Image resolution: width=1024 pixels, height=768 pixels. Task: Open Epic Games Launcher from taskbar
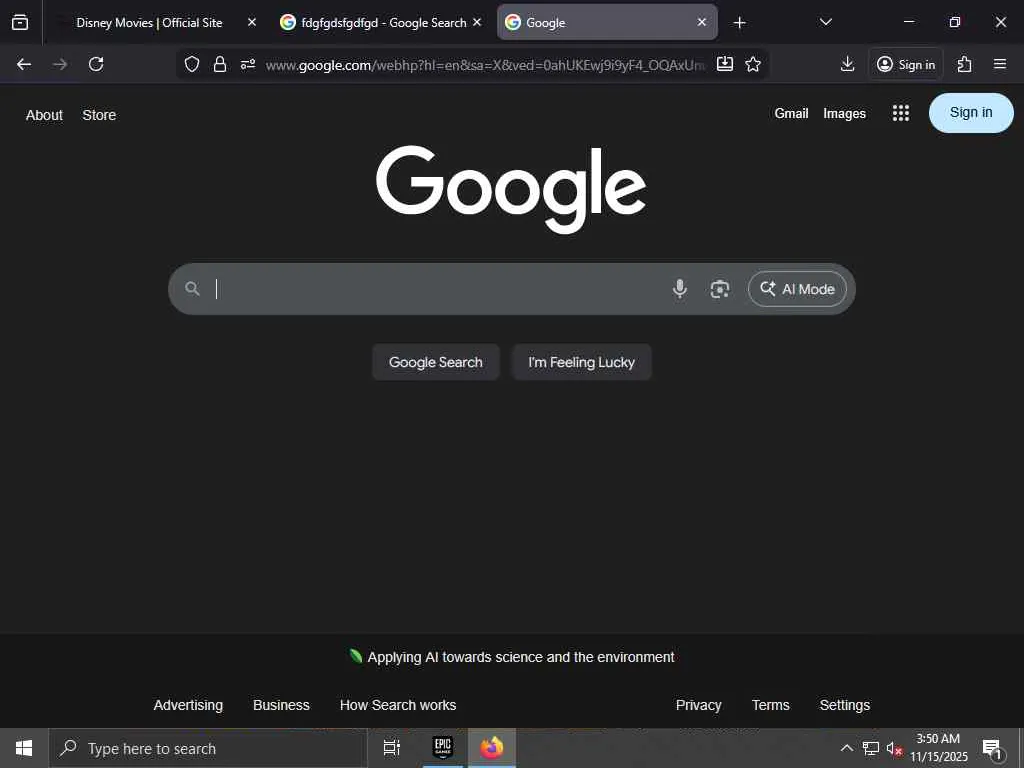pos(442,748)
